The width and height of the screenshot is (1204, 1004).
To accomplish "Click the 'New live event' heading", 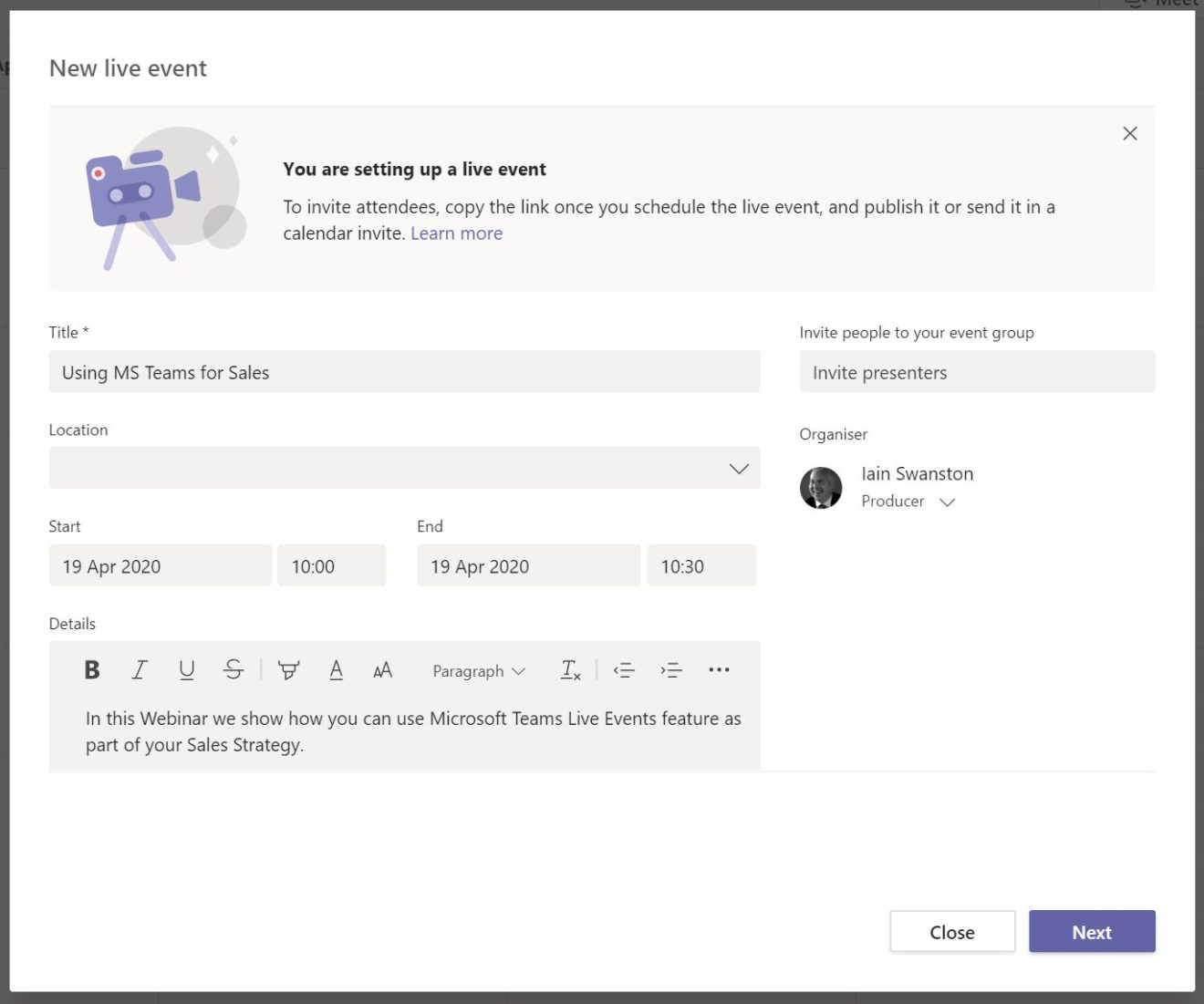I will (128, 68).
